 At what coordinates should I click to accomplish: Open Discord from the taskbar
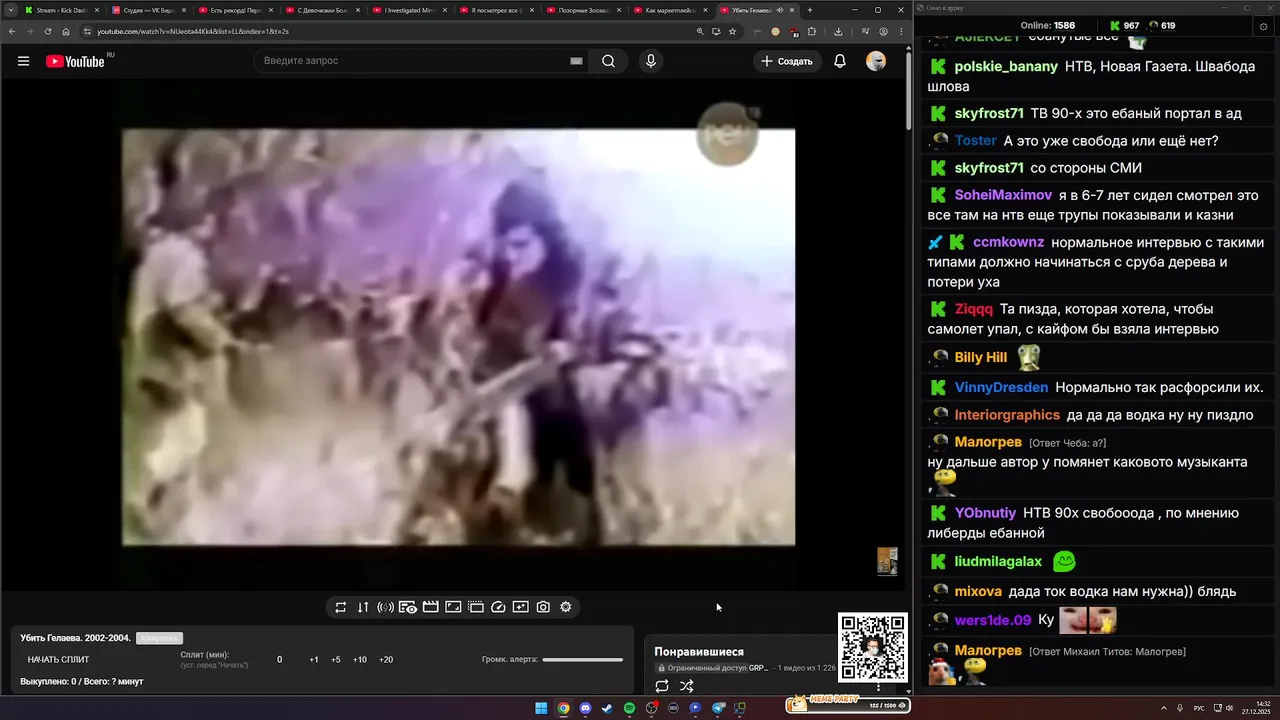click(585, 708)
